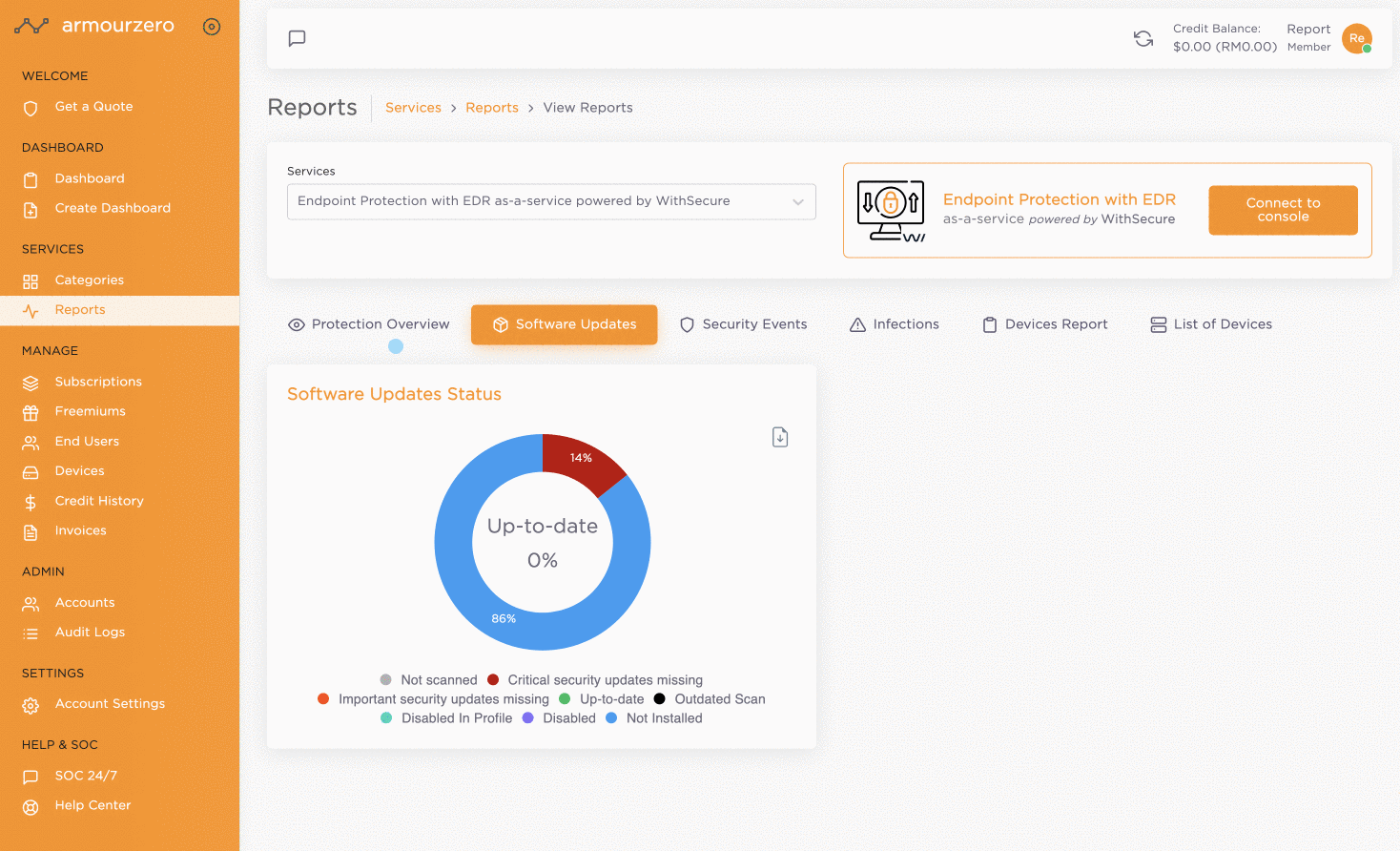Follow the Services breadcrumb link

413,108
